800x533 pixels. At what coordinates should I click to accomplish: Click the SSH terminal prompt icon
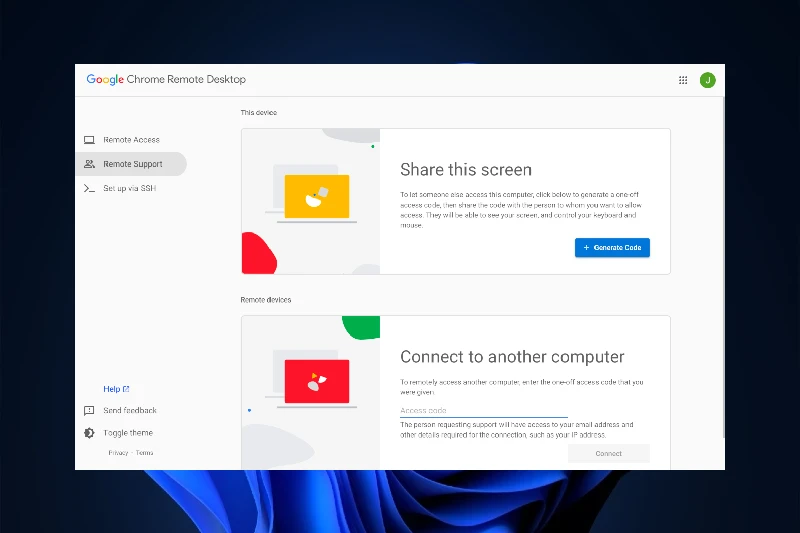tap(89, 188)
